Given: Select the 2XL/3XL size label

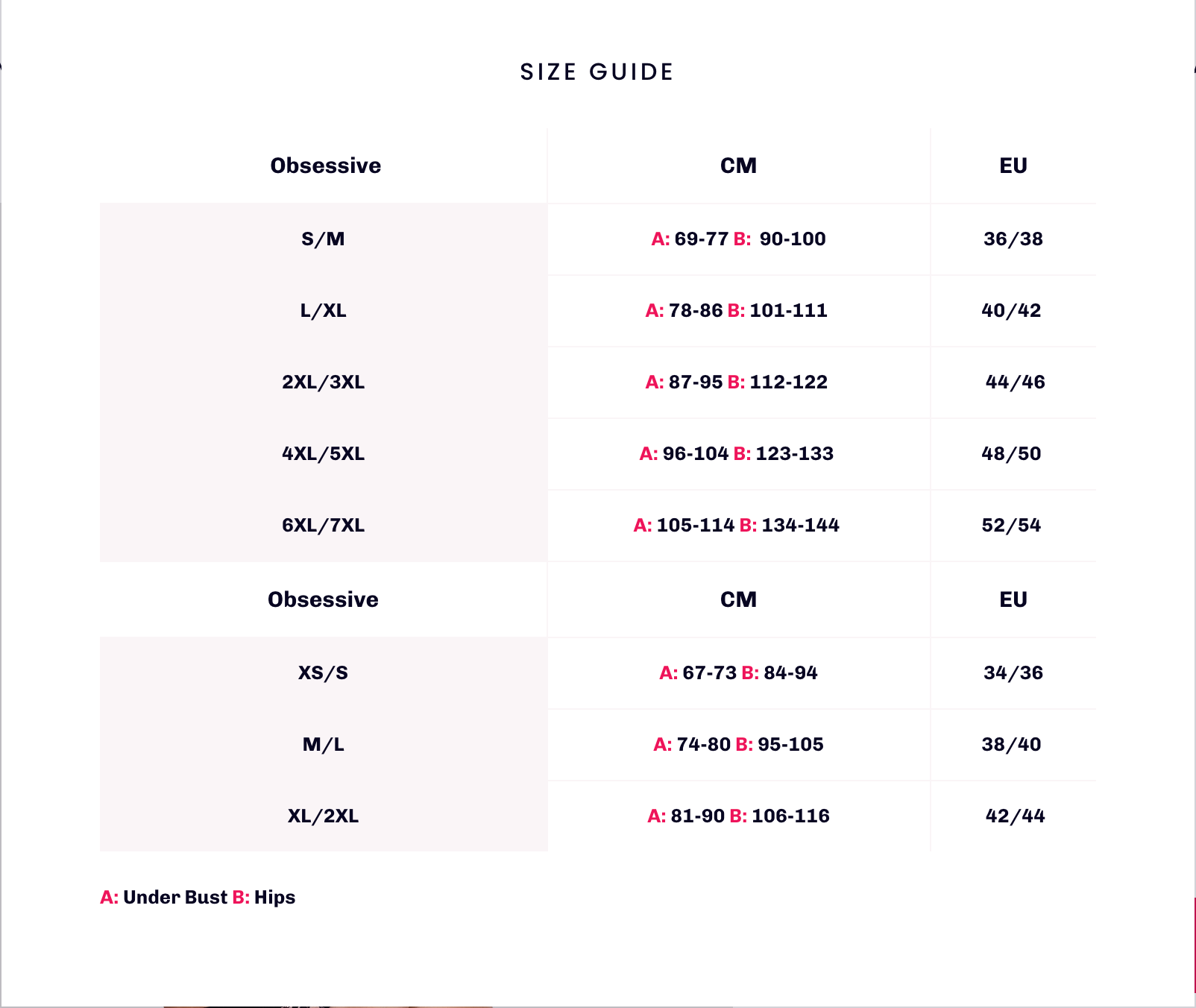Looking at the screenshot, I should tap(323, 382).
